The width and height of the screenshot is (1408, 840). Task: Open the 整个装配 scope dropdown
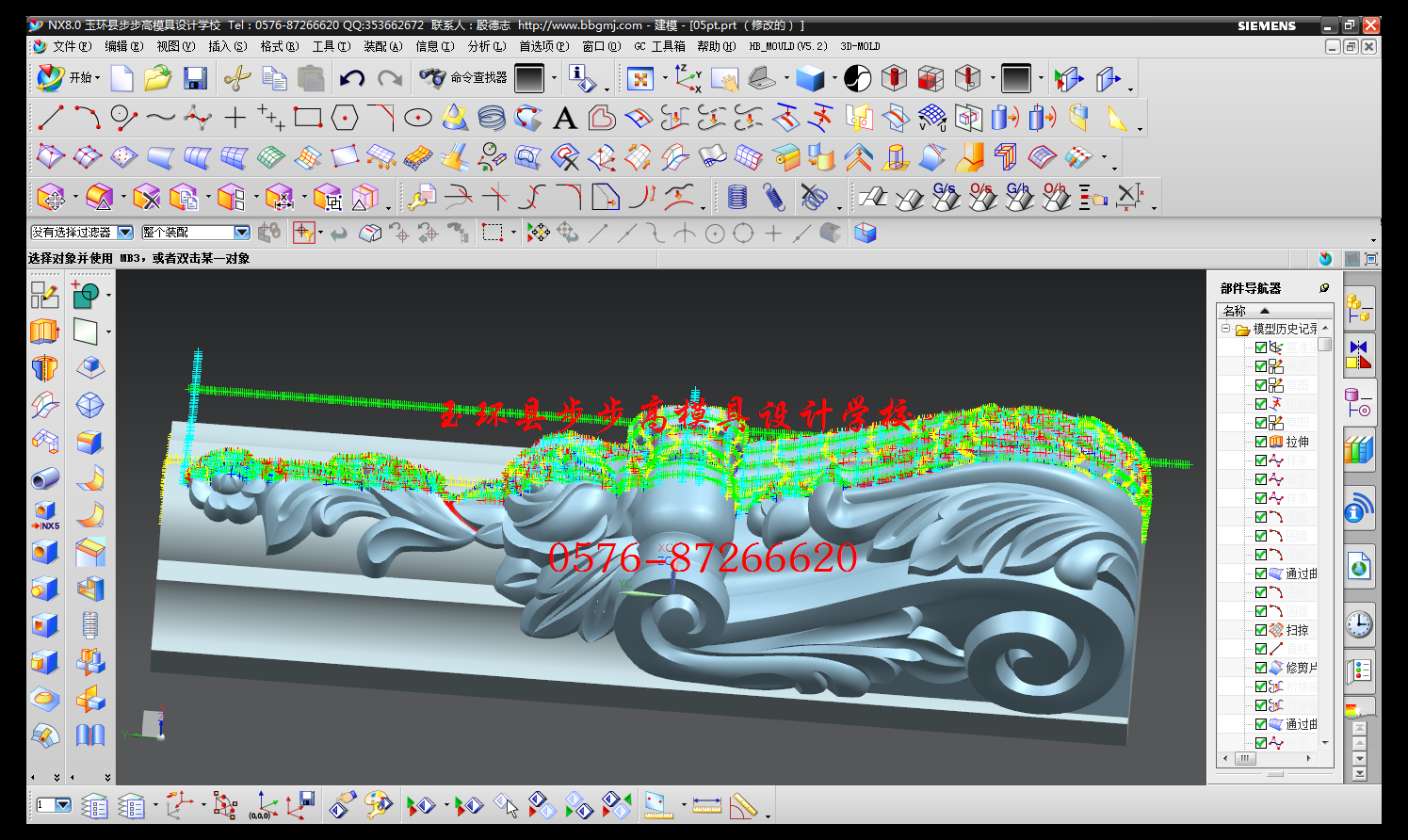(242, 232)
